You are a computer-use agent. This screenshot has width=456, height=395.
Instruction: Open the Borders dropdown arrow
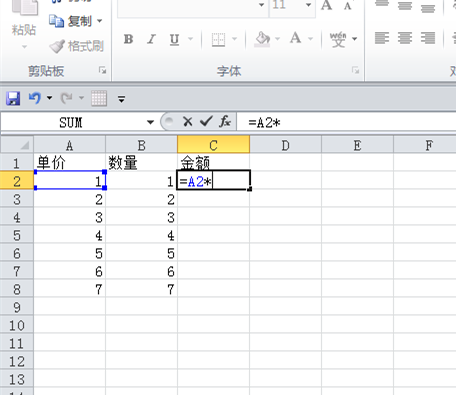(x=234, y=39)
